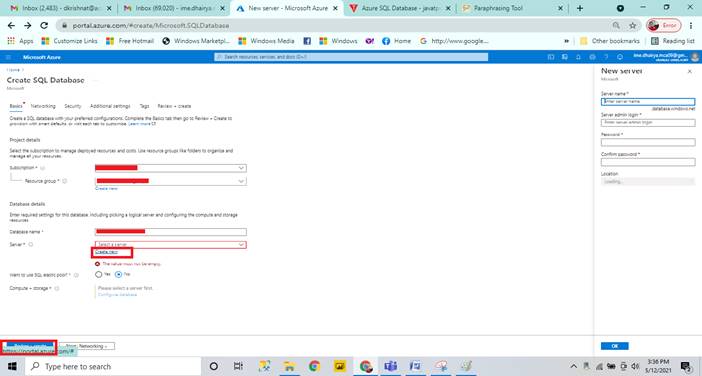702x376 pixels.
Task: Click Windows taskbar search box
Action: 113,366
